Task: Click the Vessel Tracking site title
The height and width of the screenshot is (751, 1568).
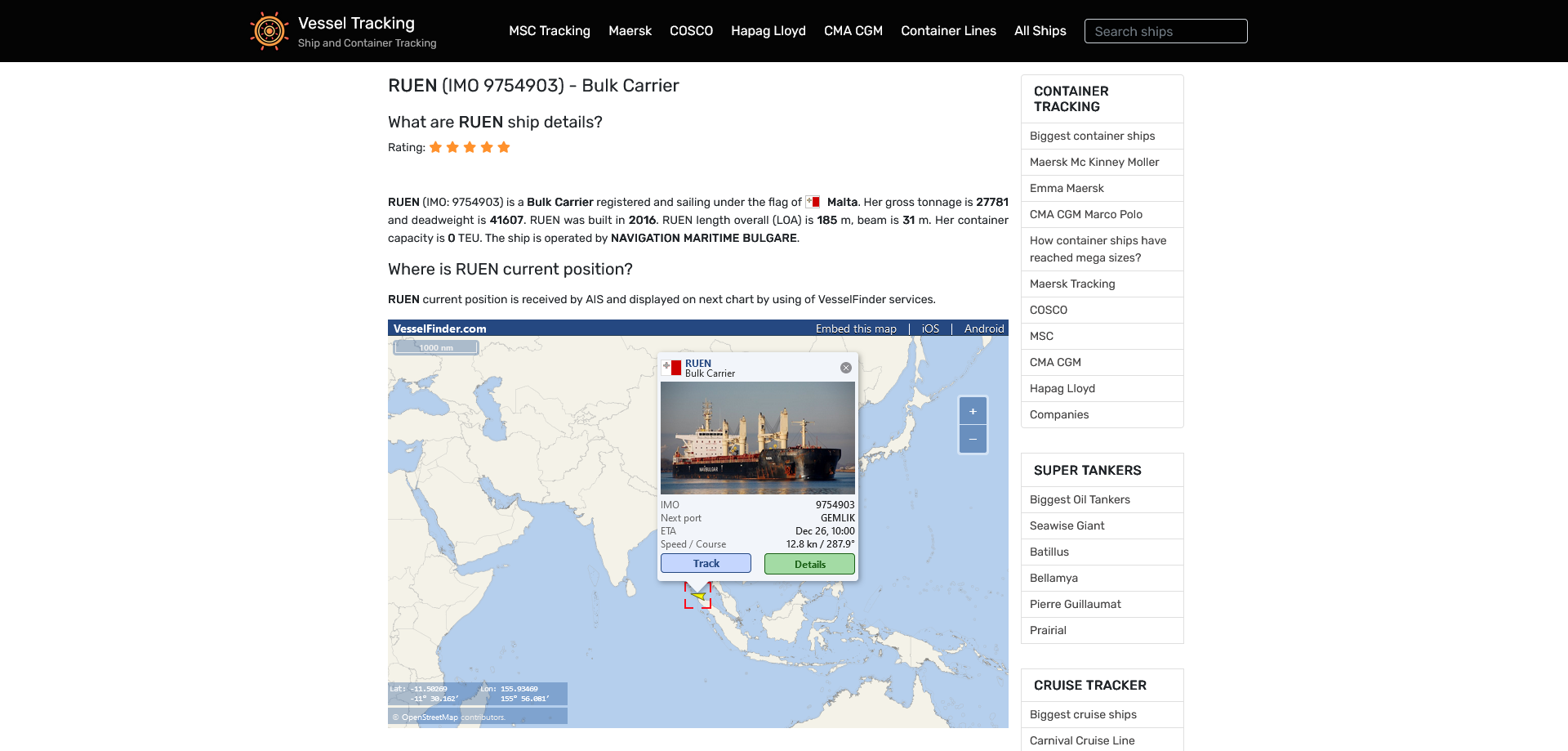Action: 356,23
